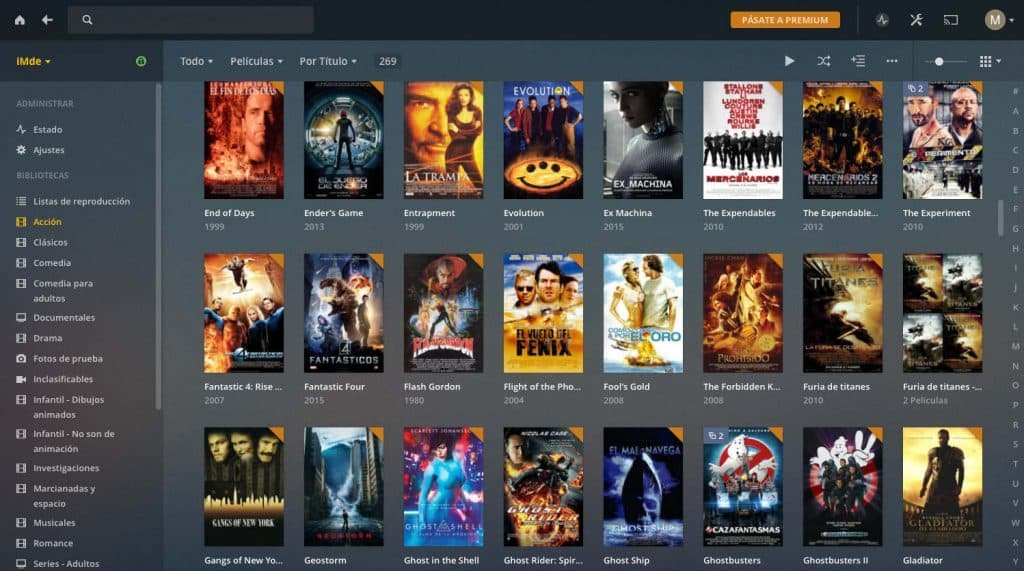Open Documentales library in sidebar
This screenshot has height=571, width=1024.
[64, 318]
